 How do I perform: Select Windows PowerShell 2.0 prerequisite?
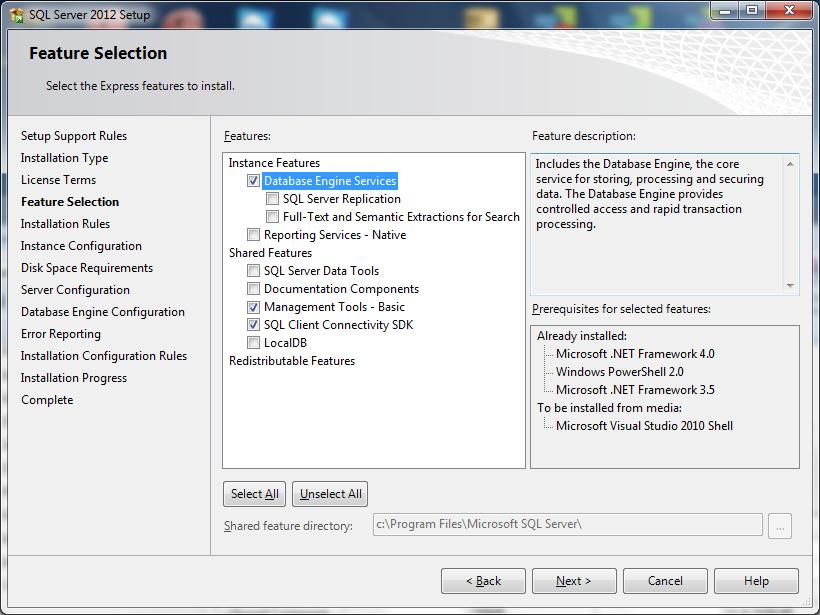(620, 372)
